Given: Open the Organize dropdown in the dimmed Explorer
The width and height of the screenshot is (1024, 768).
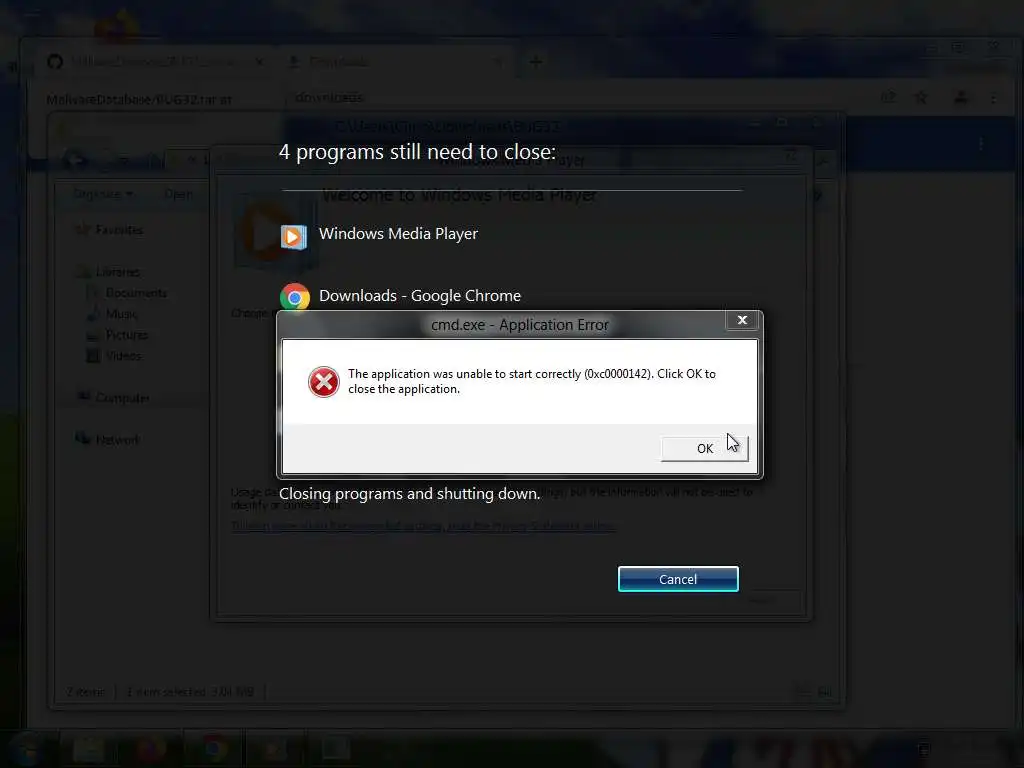Looking at the screenshot, I should [x=103, y=195].
